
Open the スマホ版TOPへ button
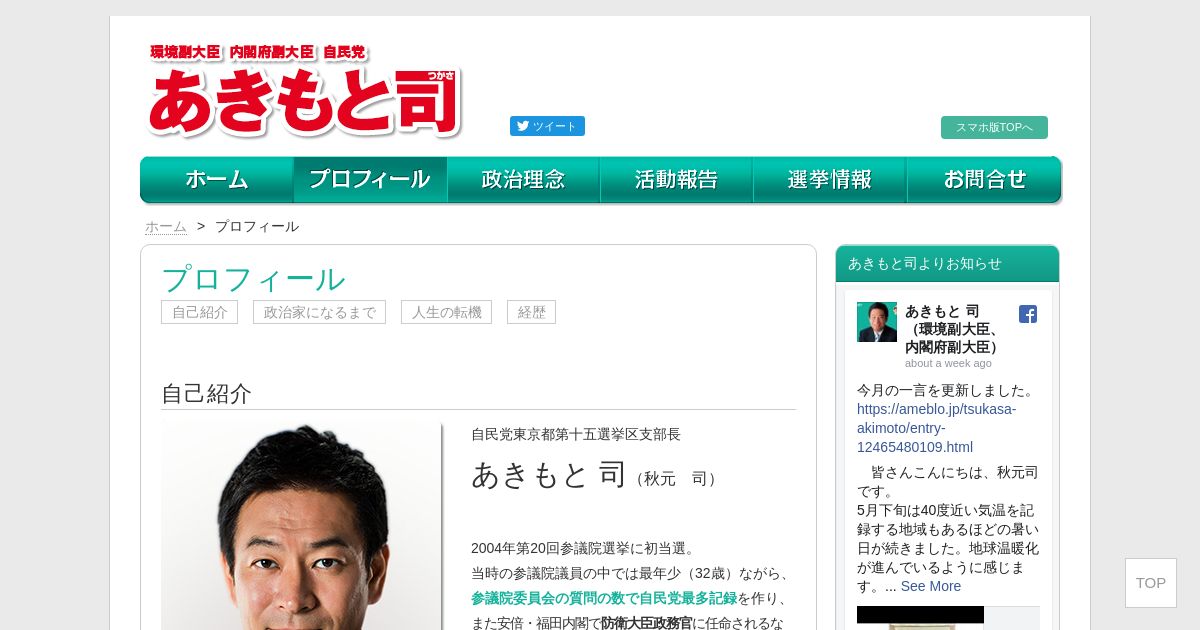pos(994,127)
